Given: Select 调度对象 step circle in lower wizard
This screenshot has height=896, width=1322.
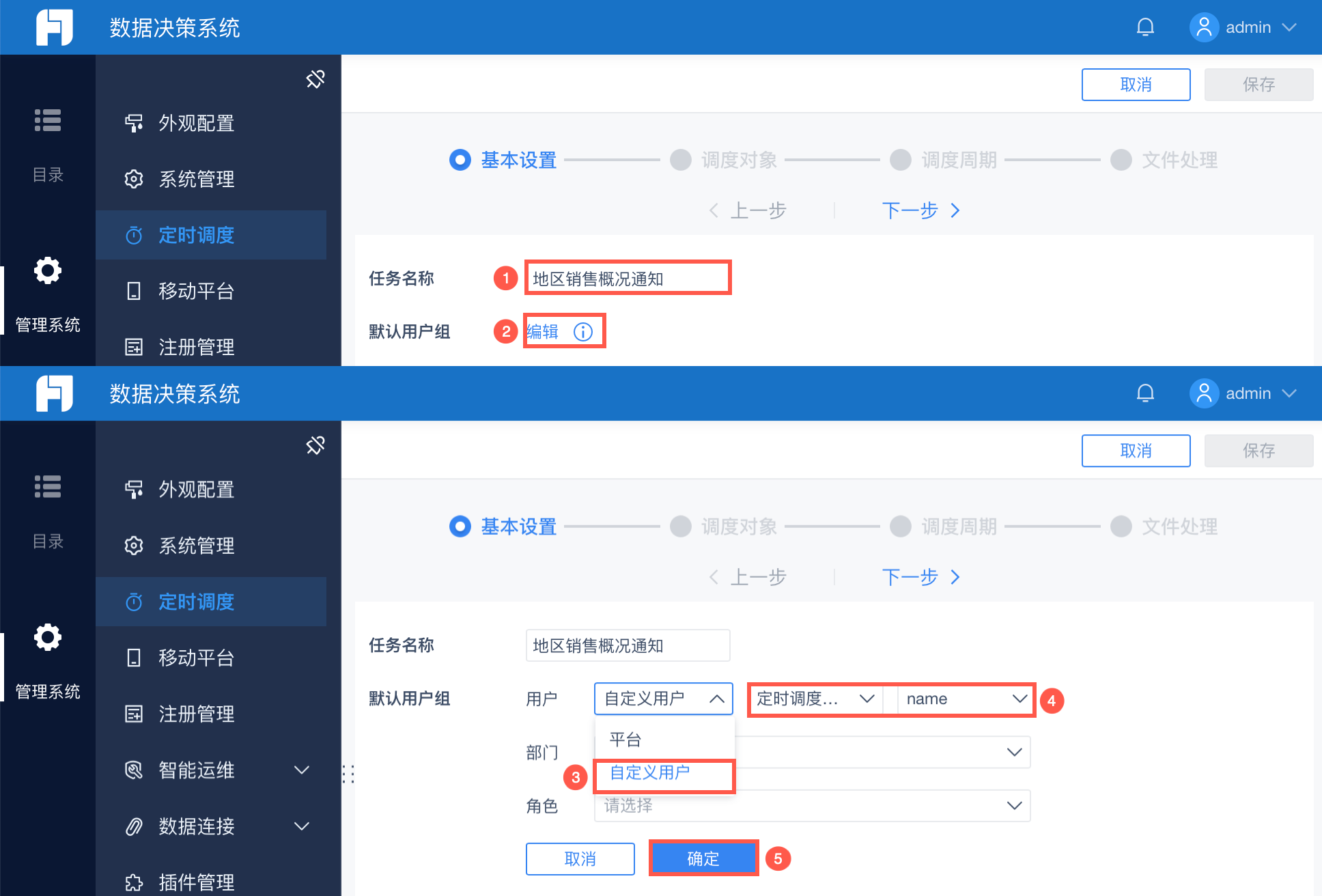Looking at the screenshot, I should click(681, 527).
